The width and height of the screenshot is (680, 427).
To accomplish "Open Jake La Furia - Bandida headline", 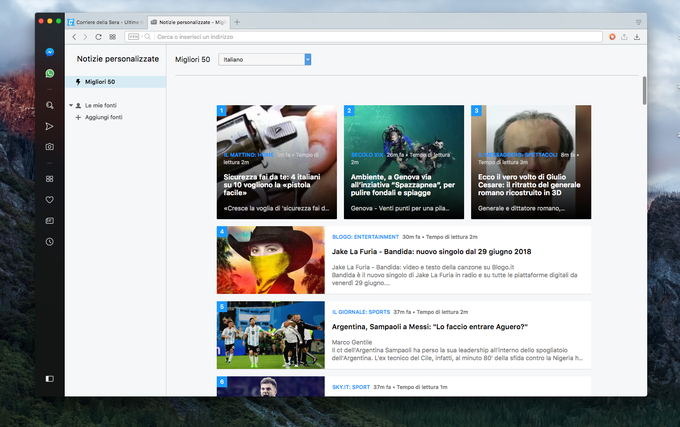I will (432, 251).
